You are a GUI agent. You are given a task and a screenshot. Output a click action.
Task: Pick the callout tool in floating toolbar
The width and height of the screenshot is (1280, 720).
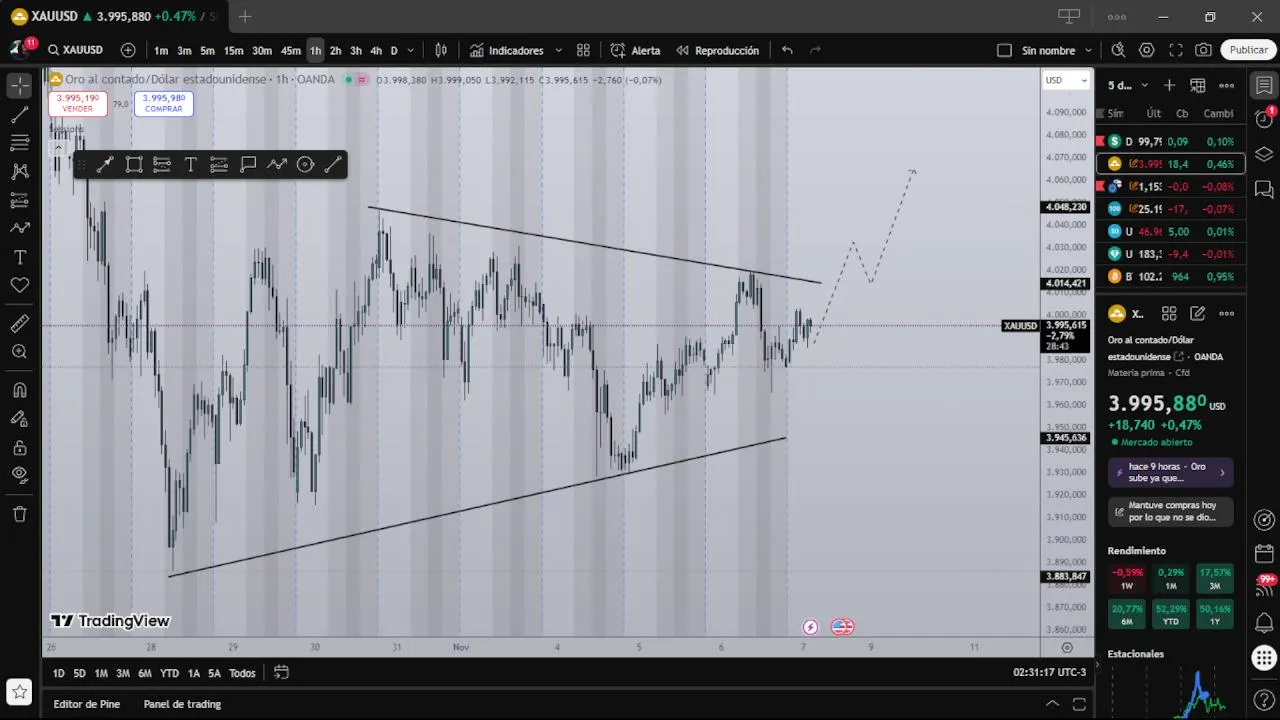click(x=248, y=165)
